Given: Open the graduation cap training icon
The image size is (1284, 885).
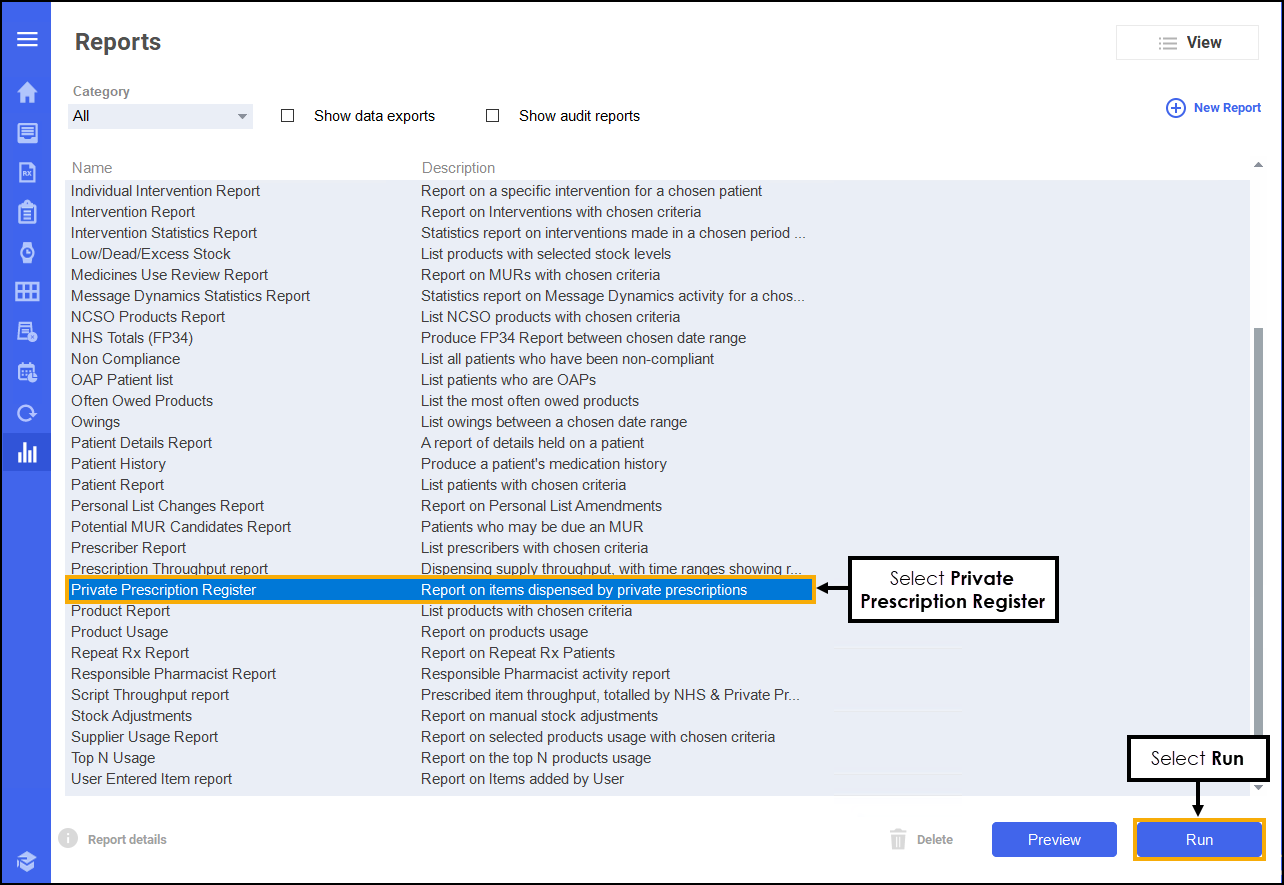Looking at the screenshot, I should pyautogui.click(x=27, y=861).
